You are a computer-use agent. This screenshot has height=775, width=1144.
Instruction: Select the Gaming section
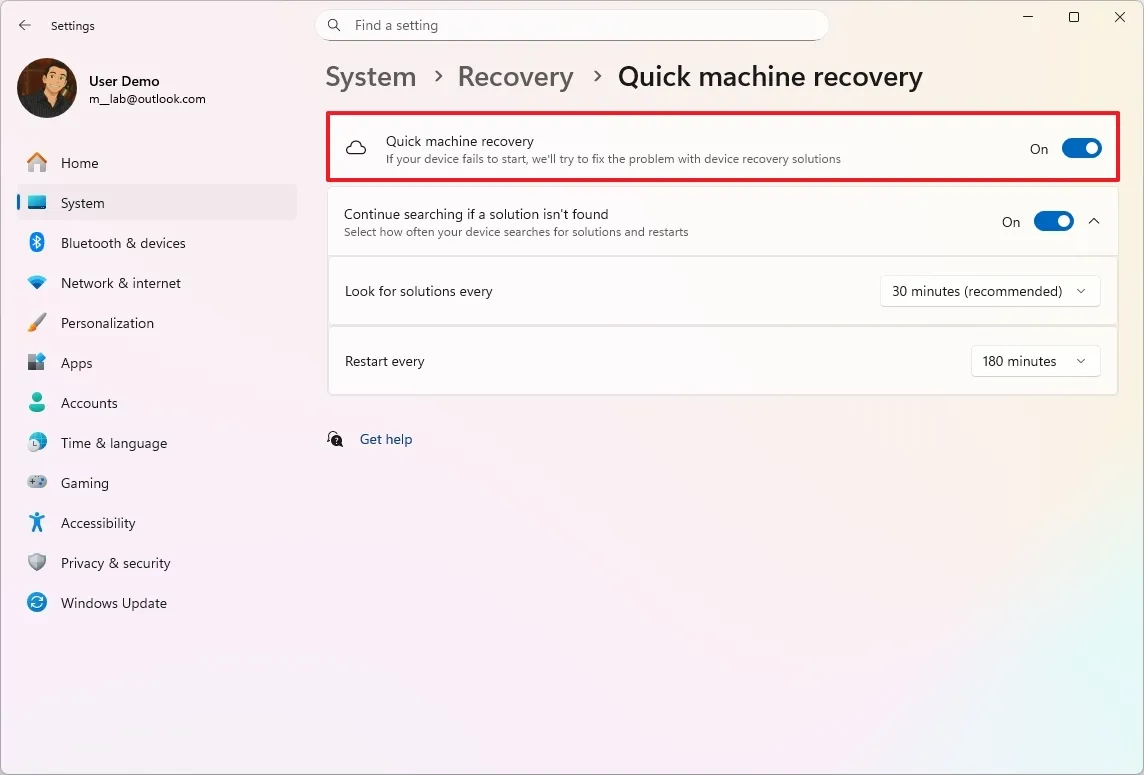coord(83,483)
